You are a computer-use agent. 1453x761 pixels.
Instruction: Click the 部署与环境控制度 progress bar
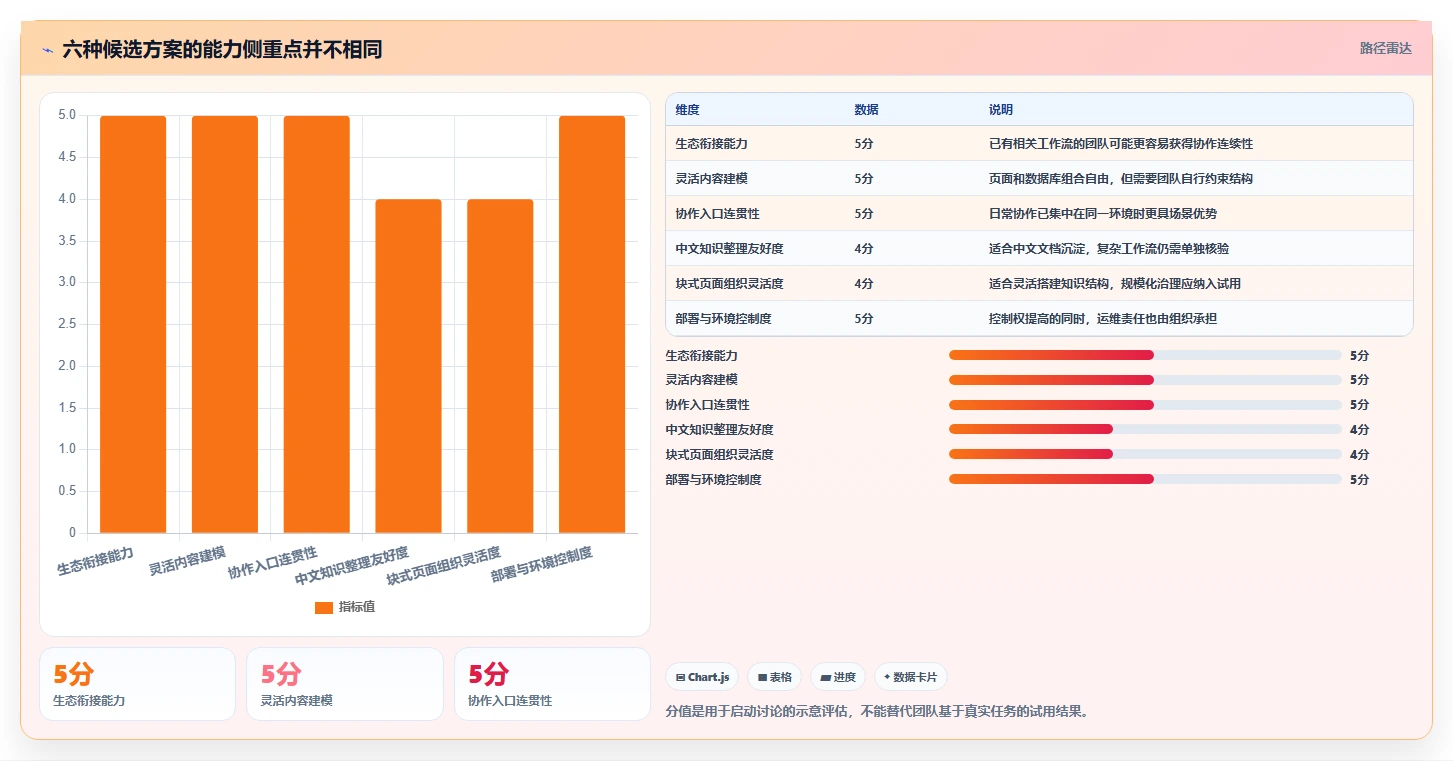pyautogui.click(x=1145, y=479)
